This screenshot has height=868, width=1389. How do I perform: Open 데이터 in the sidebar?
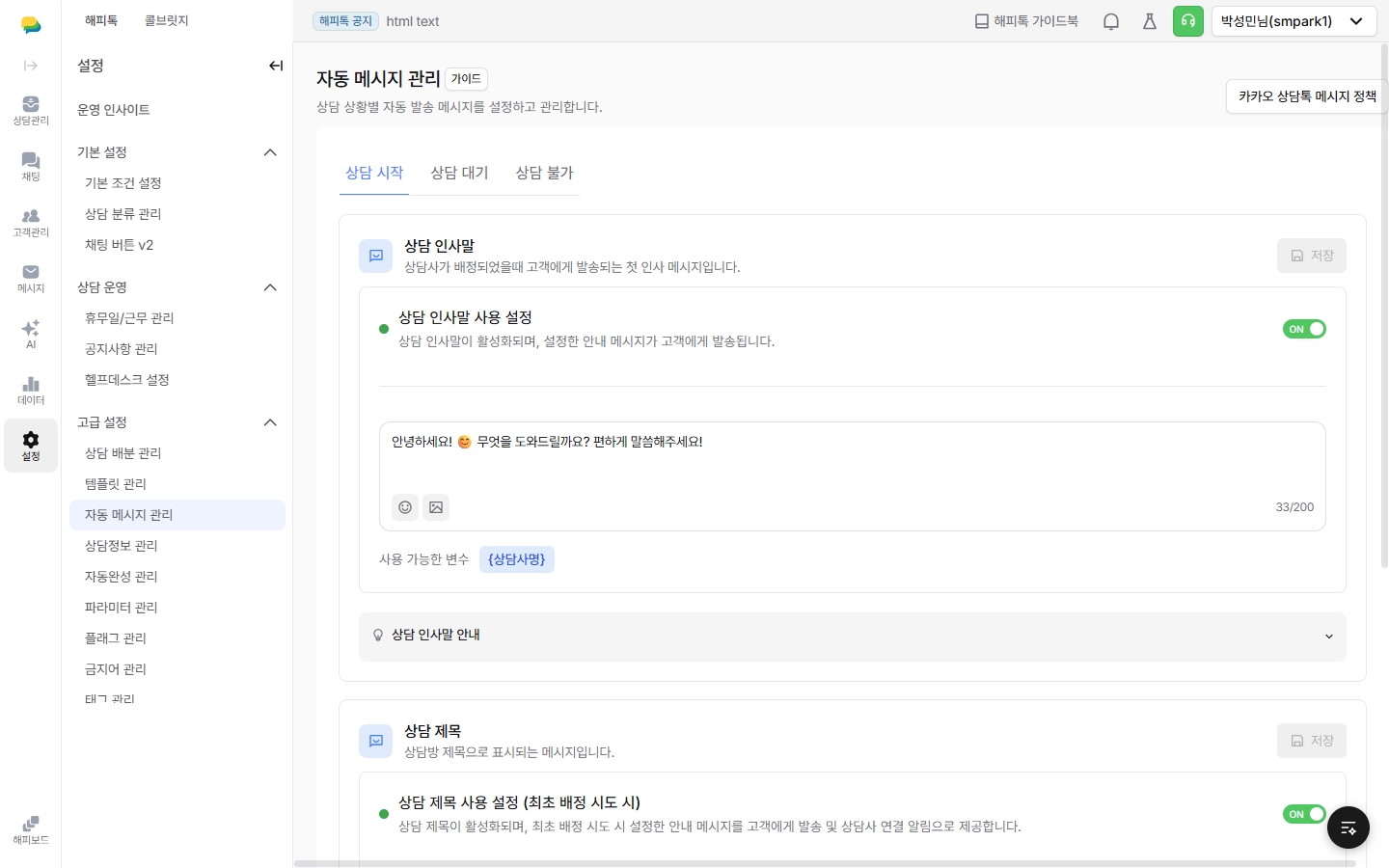[x=31, y=390]
